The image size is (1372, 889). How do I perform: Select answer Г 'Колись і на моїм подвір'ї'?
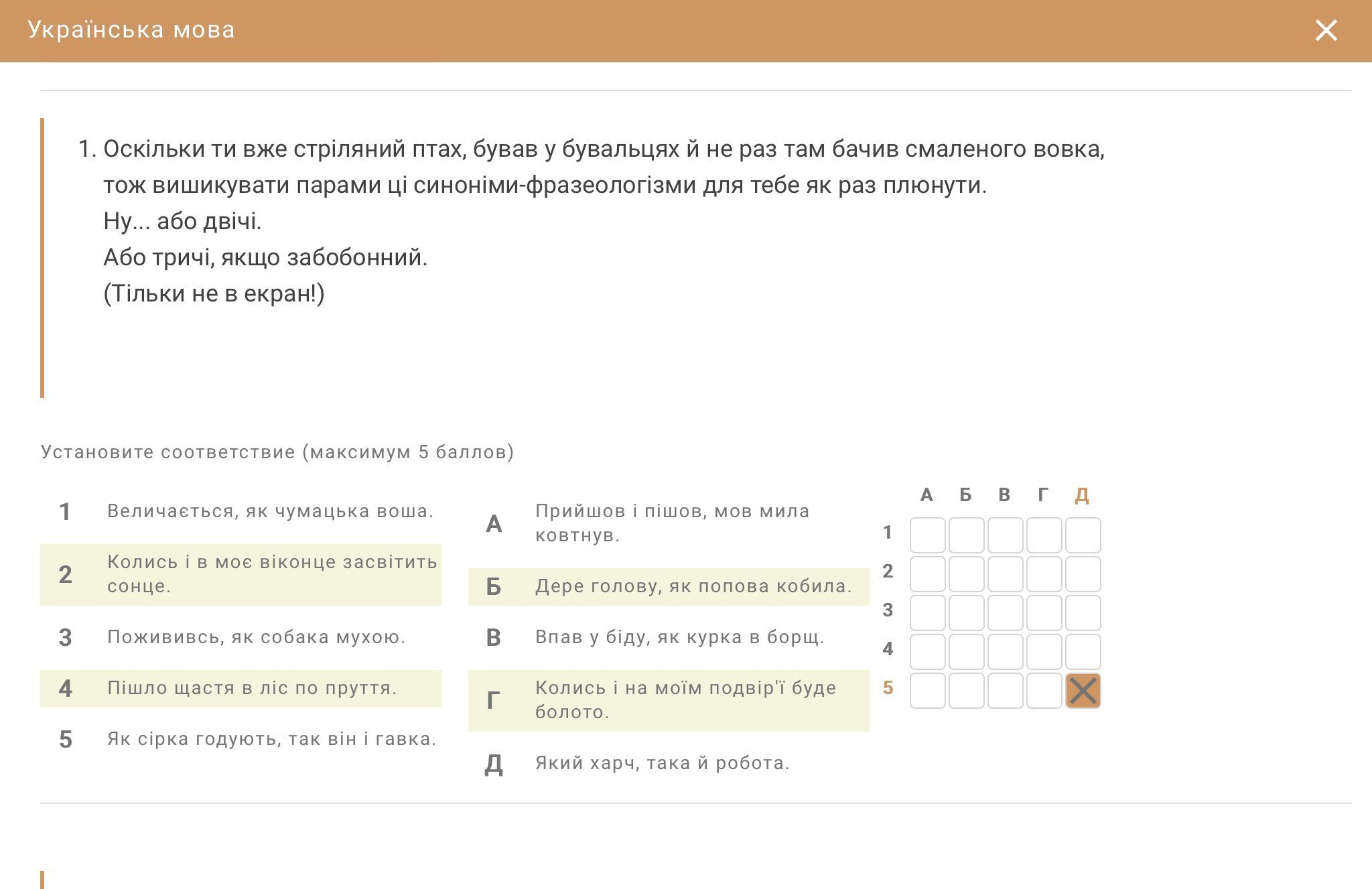(x=685, y=700)
